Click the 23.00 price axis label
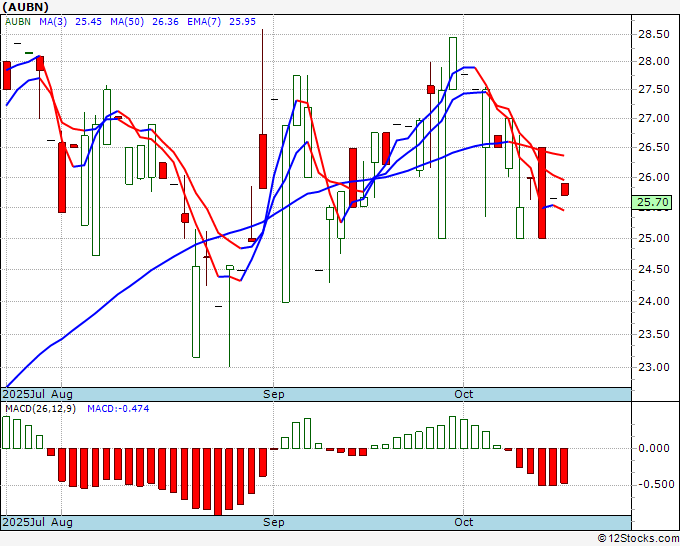 pos(654,367)
